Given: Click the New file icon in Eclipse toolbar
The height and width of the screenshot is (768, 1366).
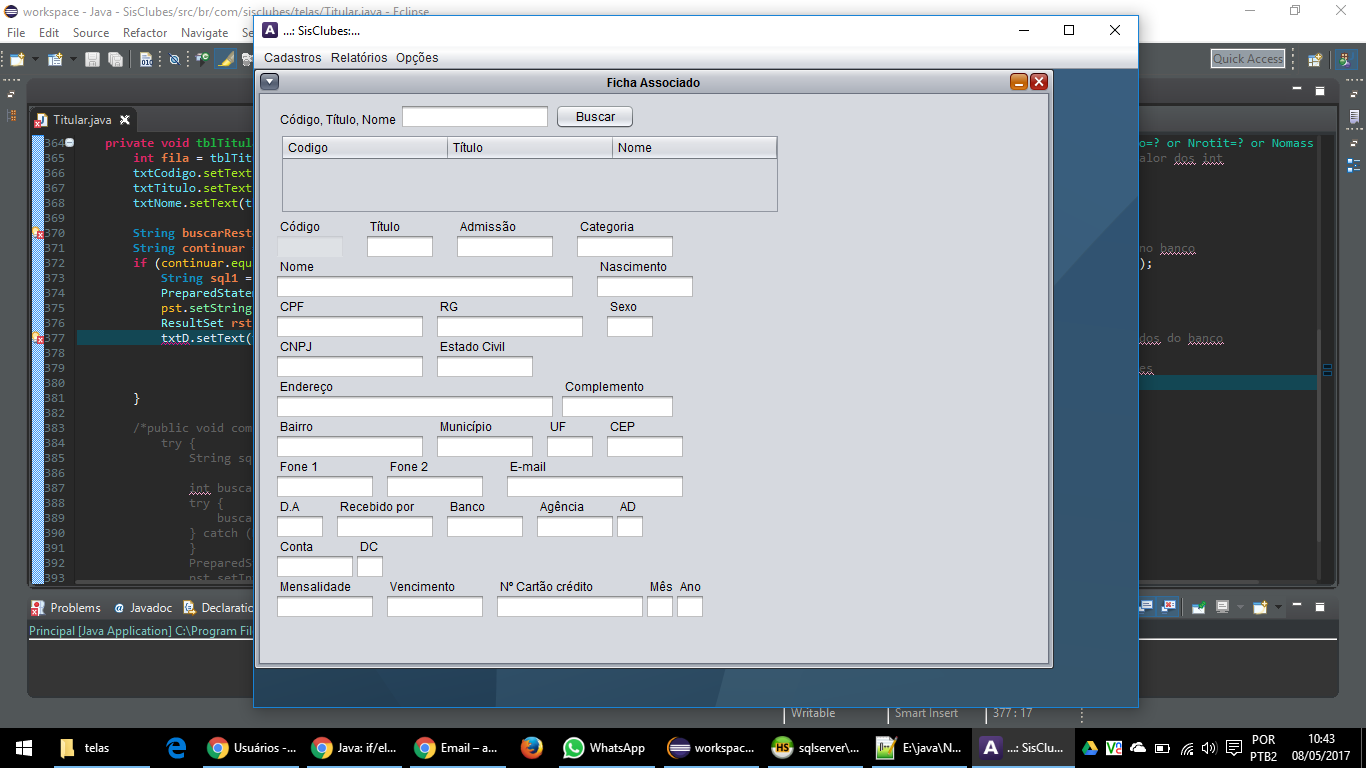Looking at the screenshot, I should [x=16, y=59].
